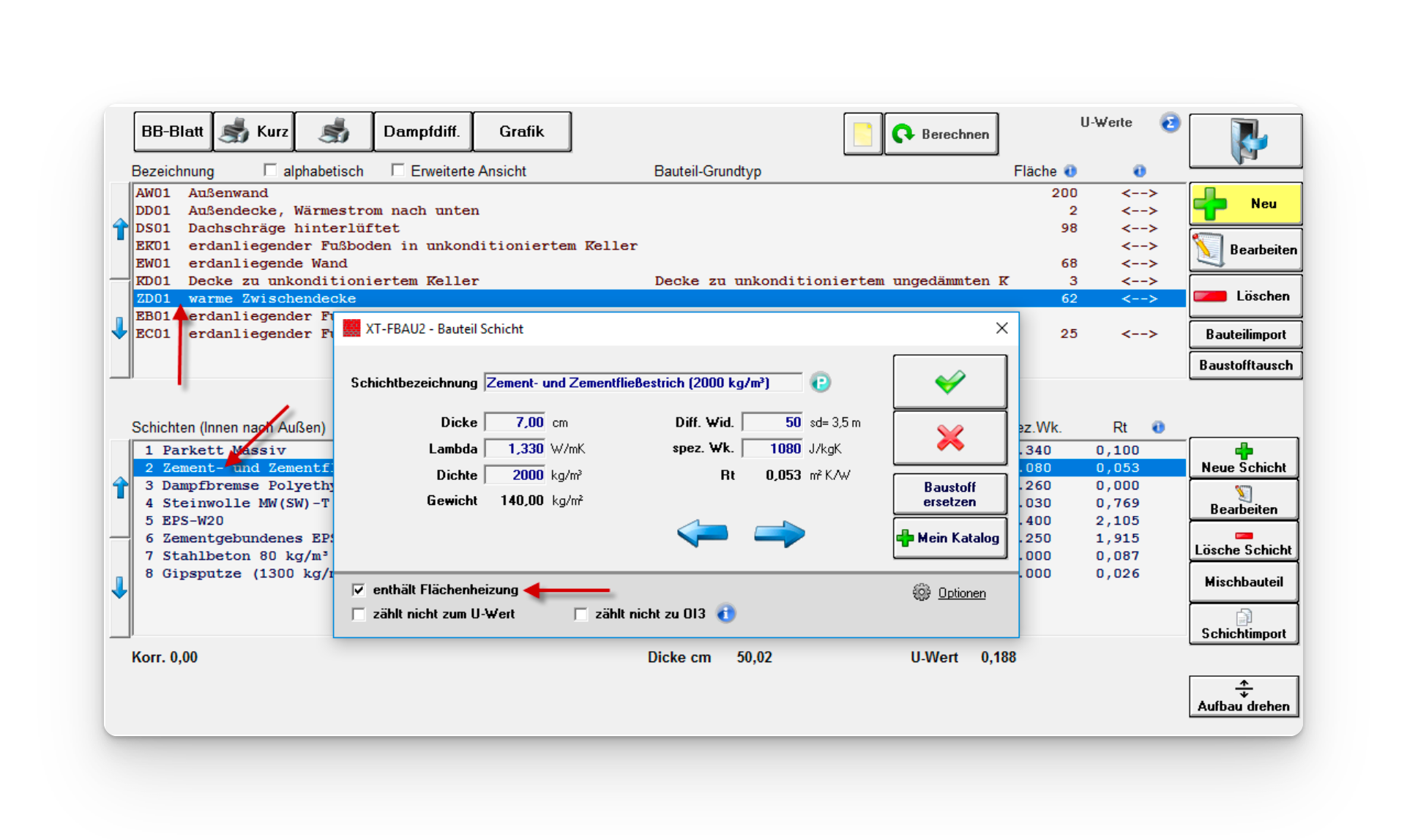The image size is (1407, 840).
Task: Go to next layer with right arrow
Action: (779, 533)
